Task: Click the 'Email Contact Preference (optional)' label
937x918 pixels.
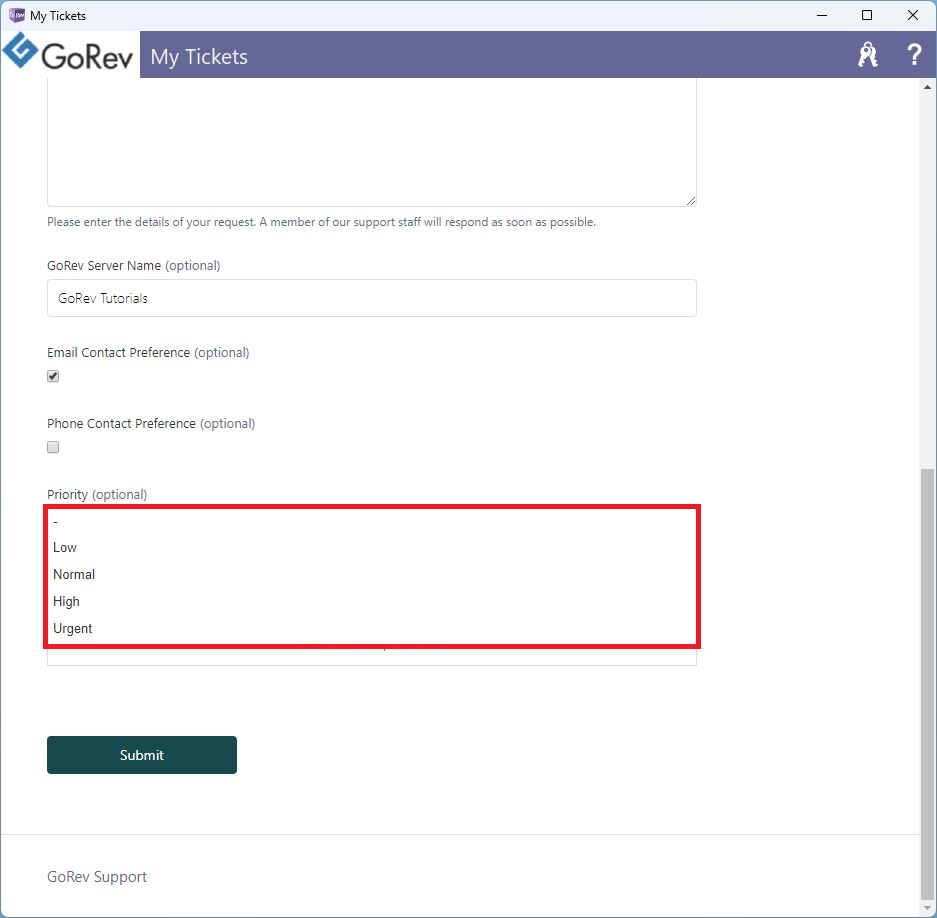Action: tap(148, 353)
